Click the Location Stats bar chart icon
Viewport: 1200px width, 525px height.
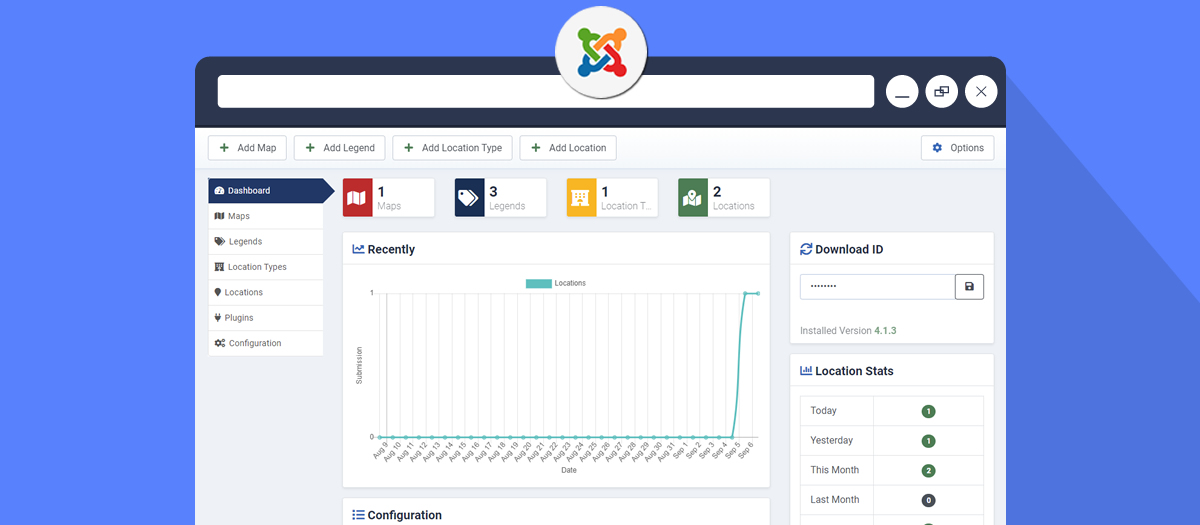[x=806, y=371]
